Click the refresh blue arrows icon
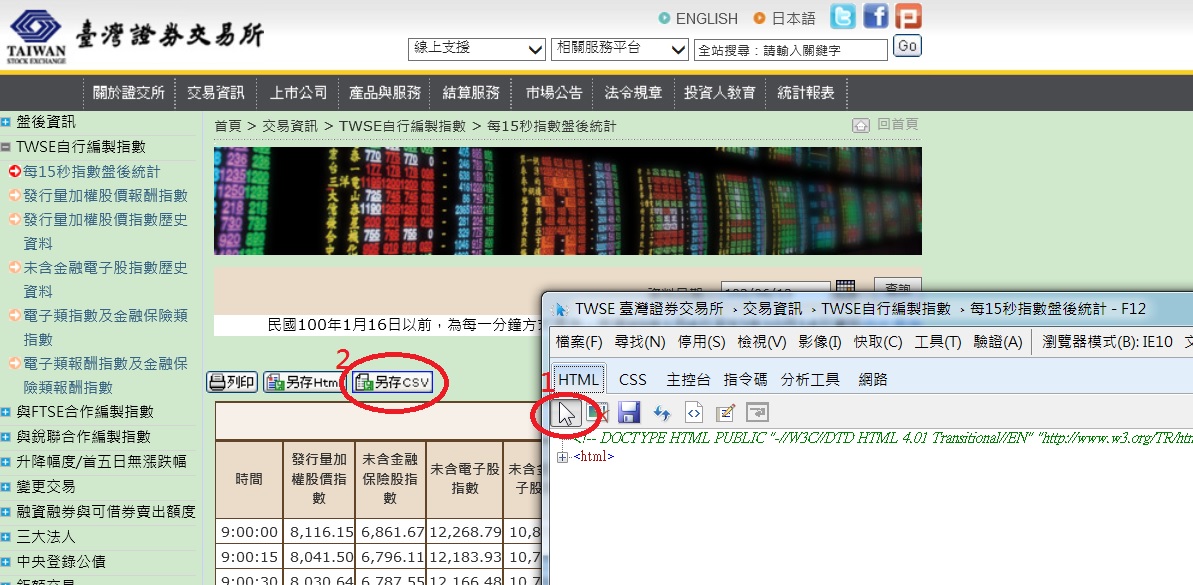 tap(661, 413)
